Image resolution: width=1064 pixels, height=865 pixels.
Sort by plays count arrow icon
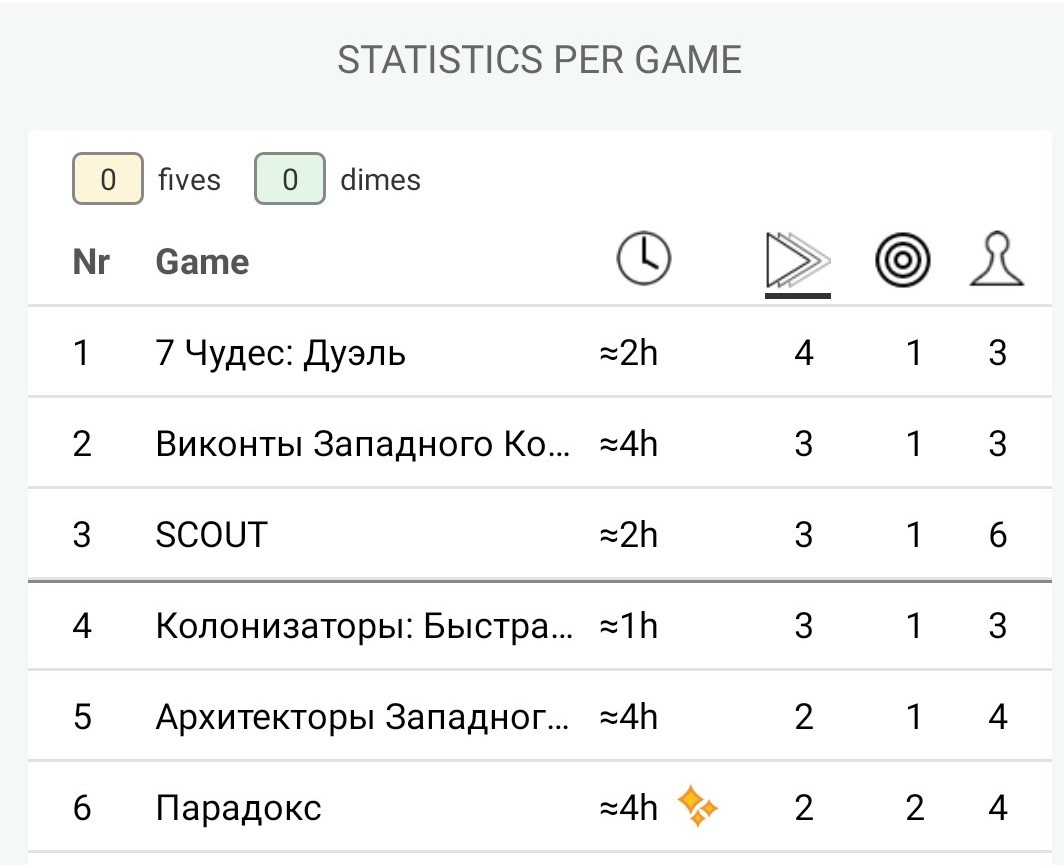click(798, 263)
